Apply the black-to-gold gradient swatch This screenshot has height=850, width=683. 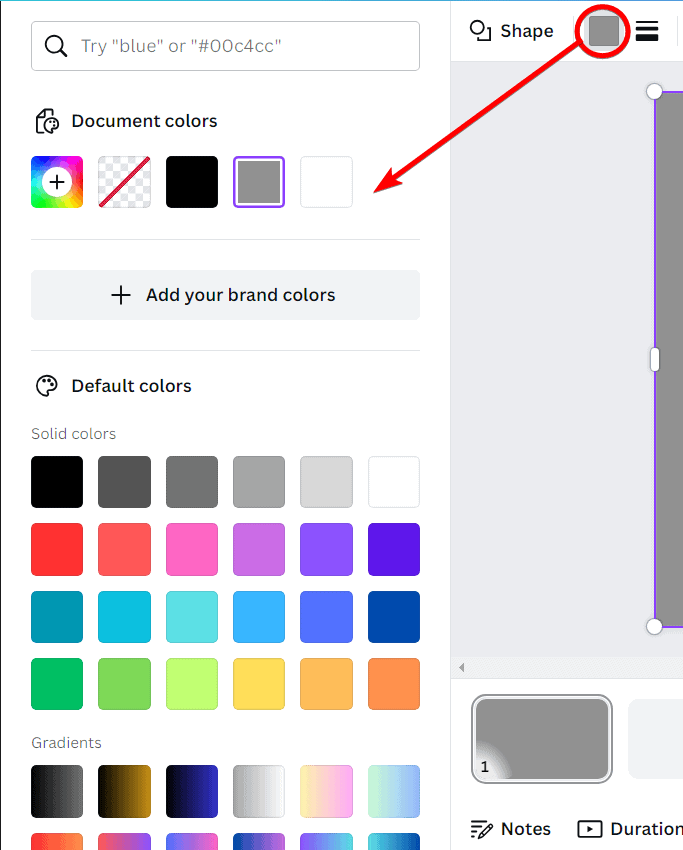click(x=124, y=791)
